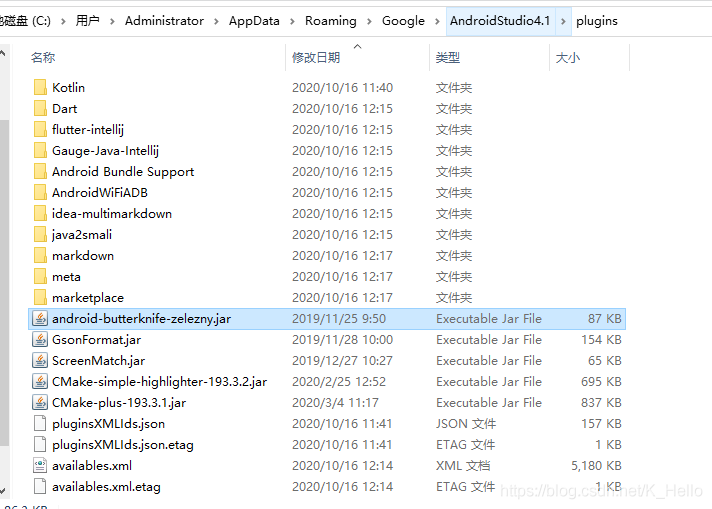Click the navigation pane scrollbar thumb
This screenshot has height=509, width=712.
[x=4, y=282]
